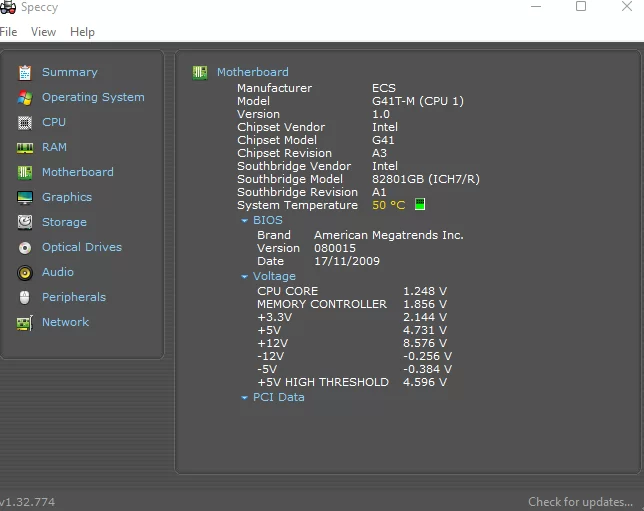Open the Audio section
The width and height of the screenshot is (644, 511).
point(58,272)
